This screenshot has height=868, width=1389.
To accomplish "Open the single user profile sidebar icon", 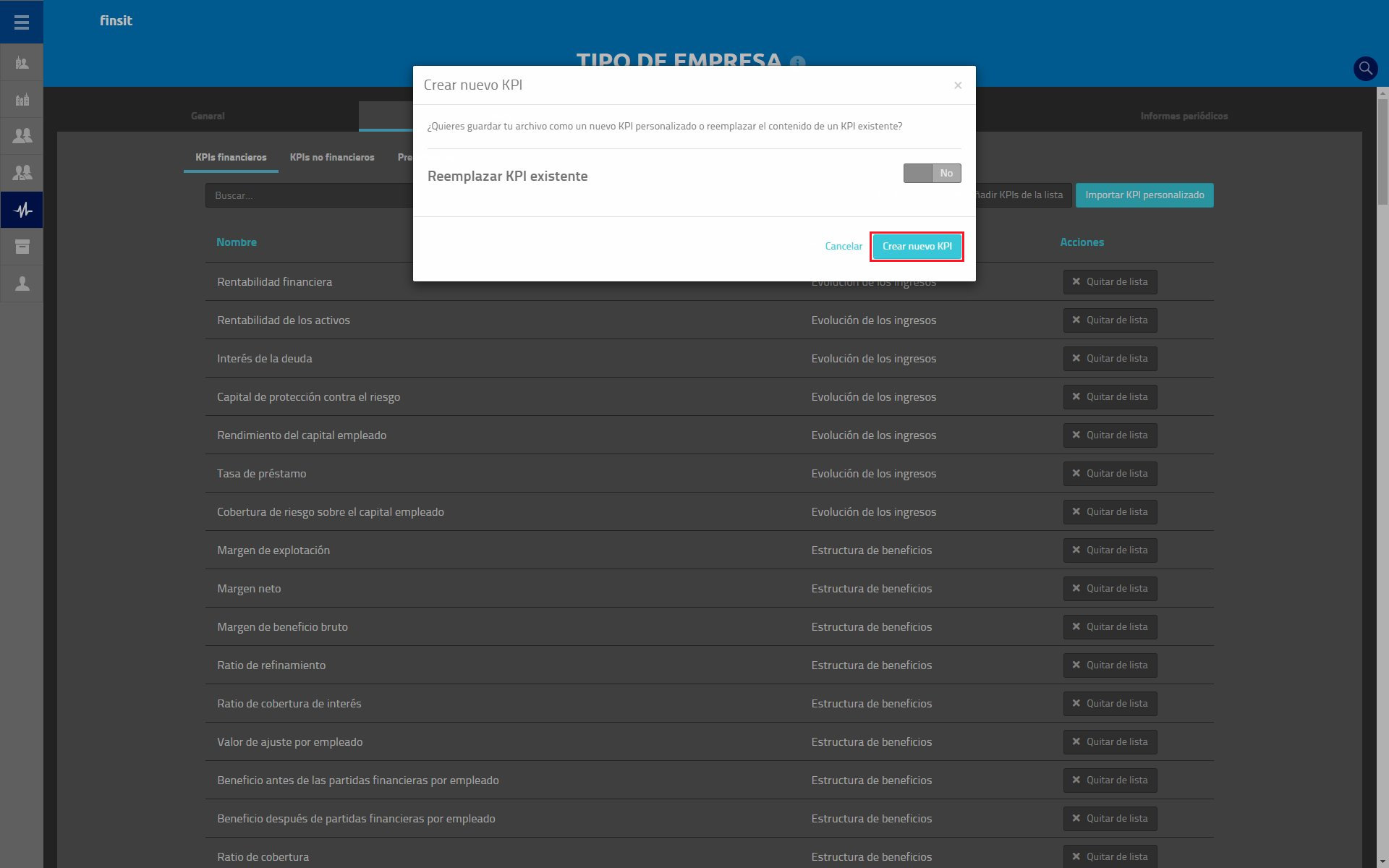I will point(22,284).
